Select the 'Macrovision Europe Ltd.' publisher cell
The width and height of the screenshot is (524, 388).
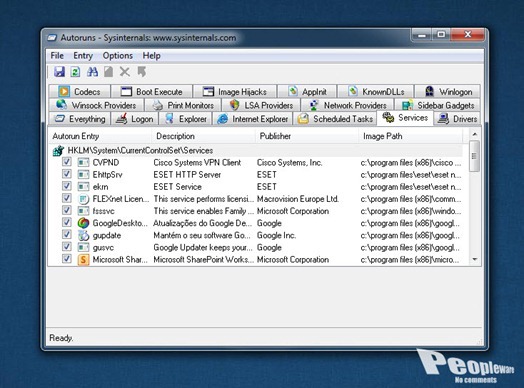tap(298, 199)
